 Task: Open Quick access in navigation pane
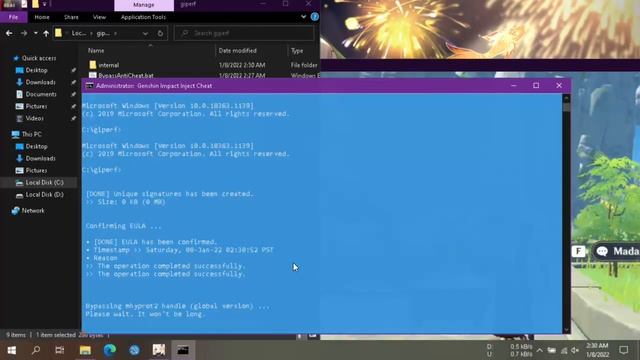[39, 58]
